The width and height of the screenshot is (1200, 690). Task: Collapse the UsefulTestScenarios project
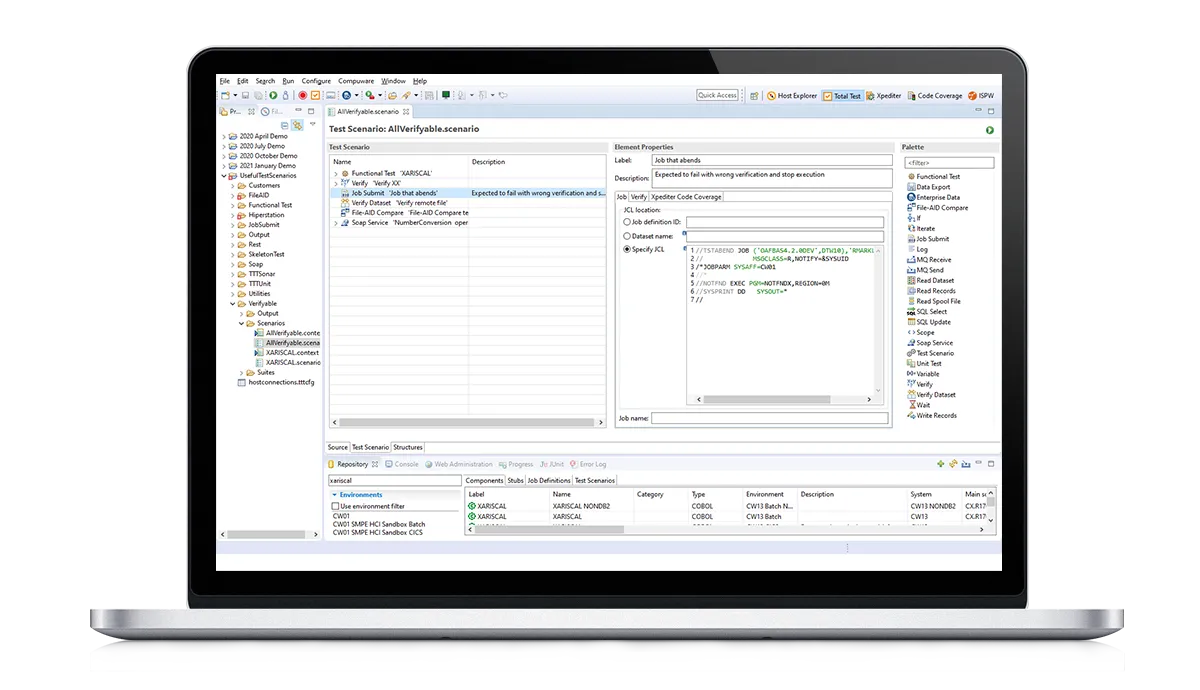tap(224, 176)
